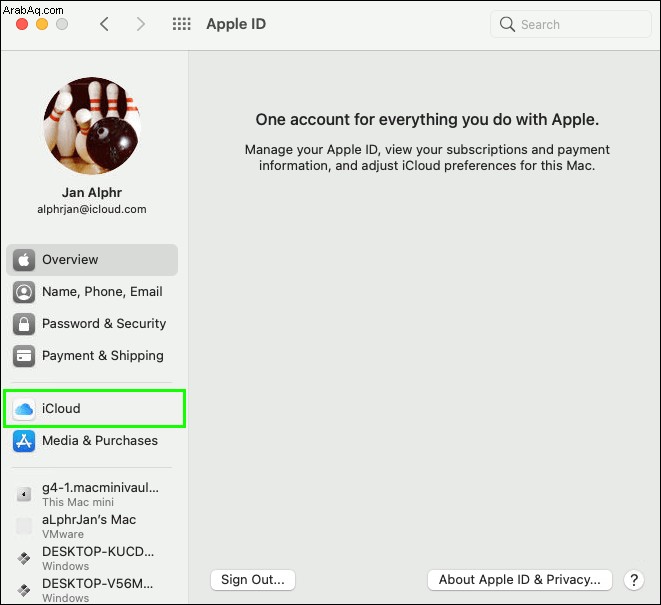Open About Apple ID & Privacy...
The width and height of the screenshot is (661, 605).
520,580
